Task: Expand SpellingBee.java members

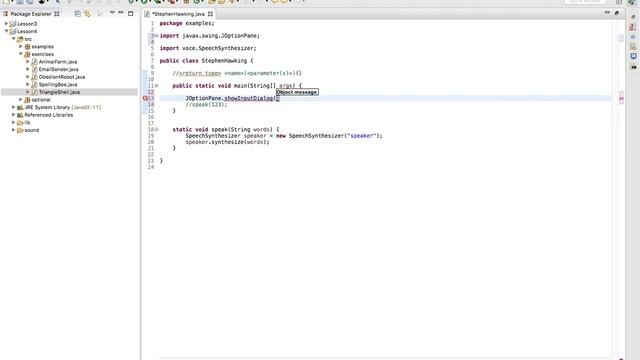Action: 28,84
